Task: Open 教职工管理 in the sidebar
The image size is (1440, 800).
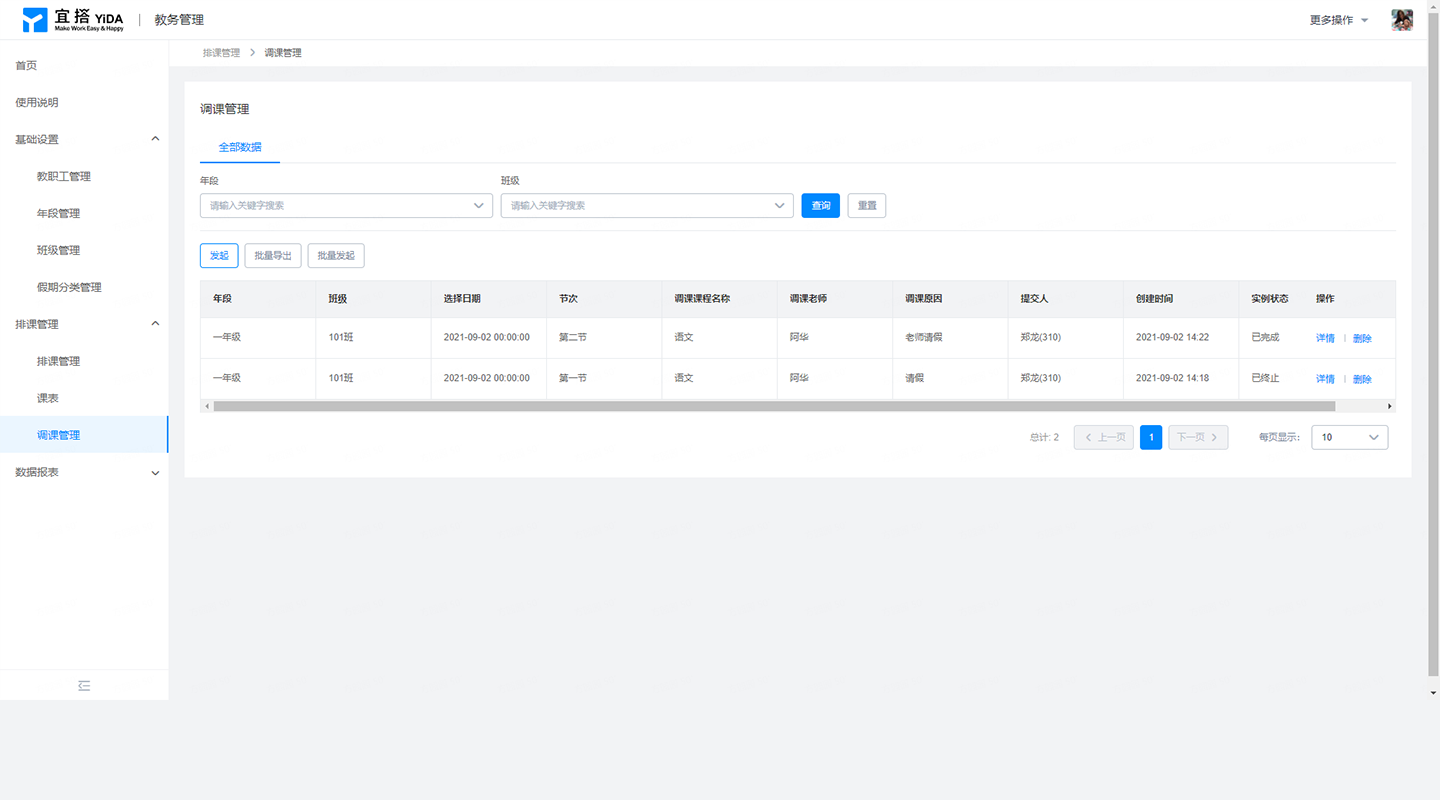Action: pos(64,176)
